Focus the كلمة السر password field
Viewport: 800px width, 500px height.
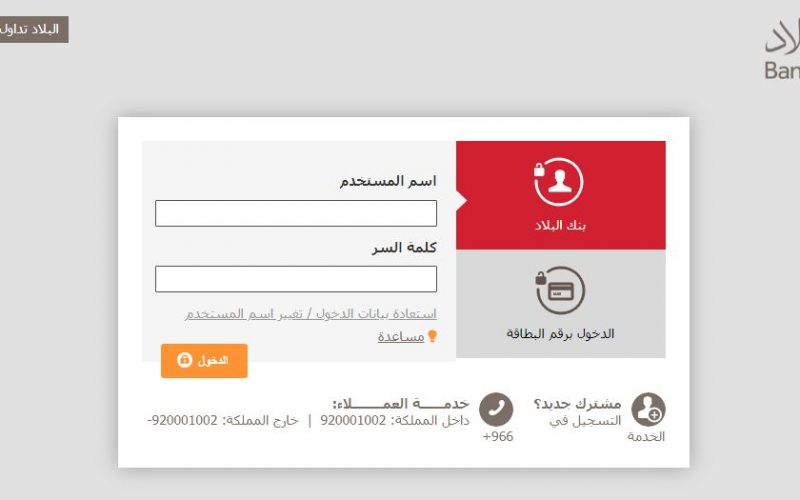(x=296, y=279)
